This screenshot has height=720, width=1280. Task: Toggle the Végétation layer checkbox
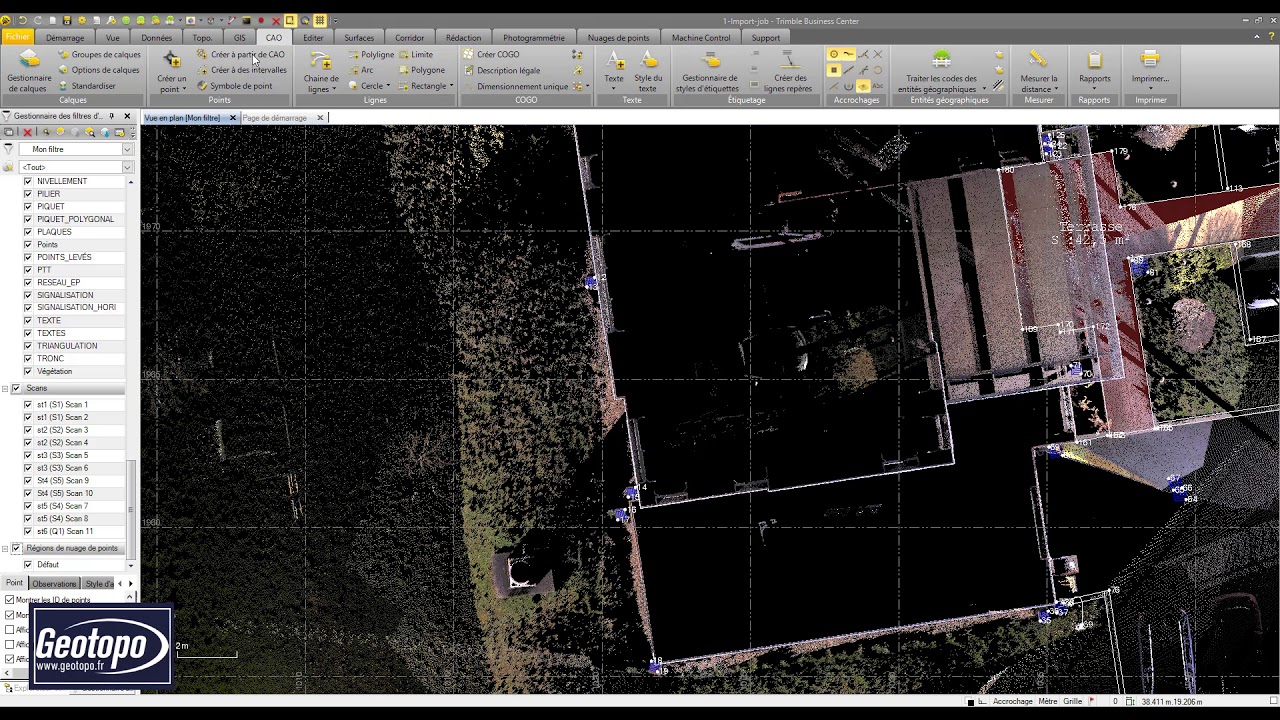coord(28,371)
